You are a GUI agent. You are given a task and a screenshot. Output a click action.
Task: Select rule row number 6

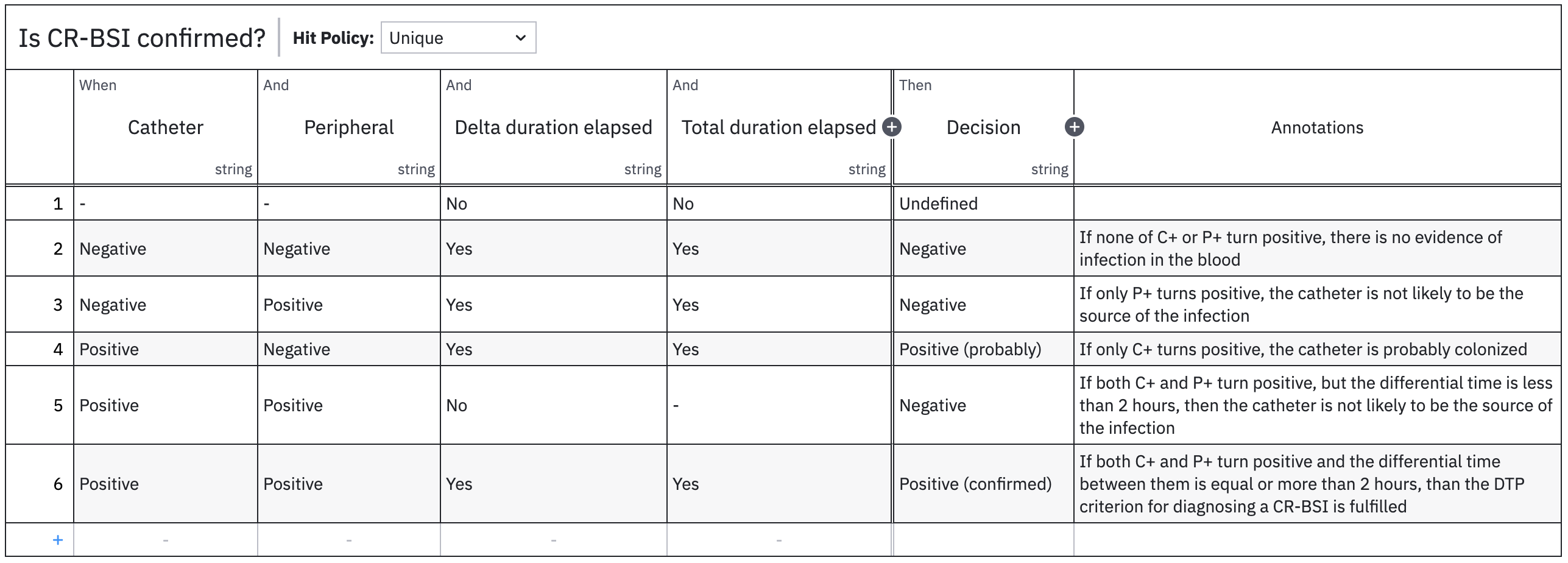tap(58, 484)
